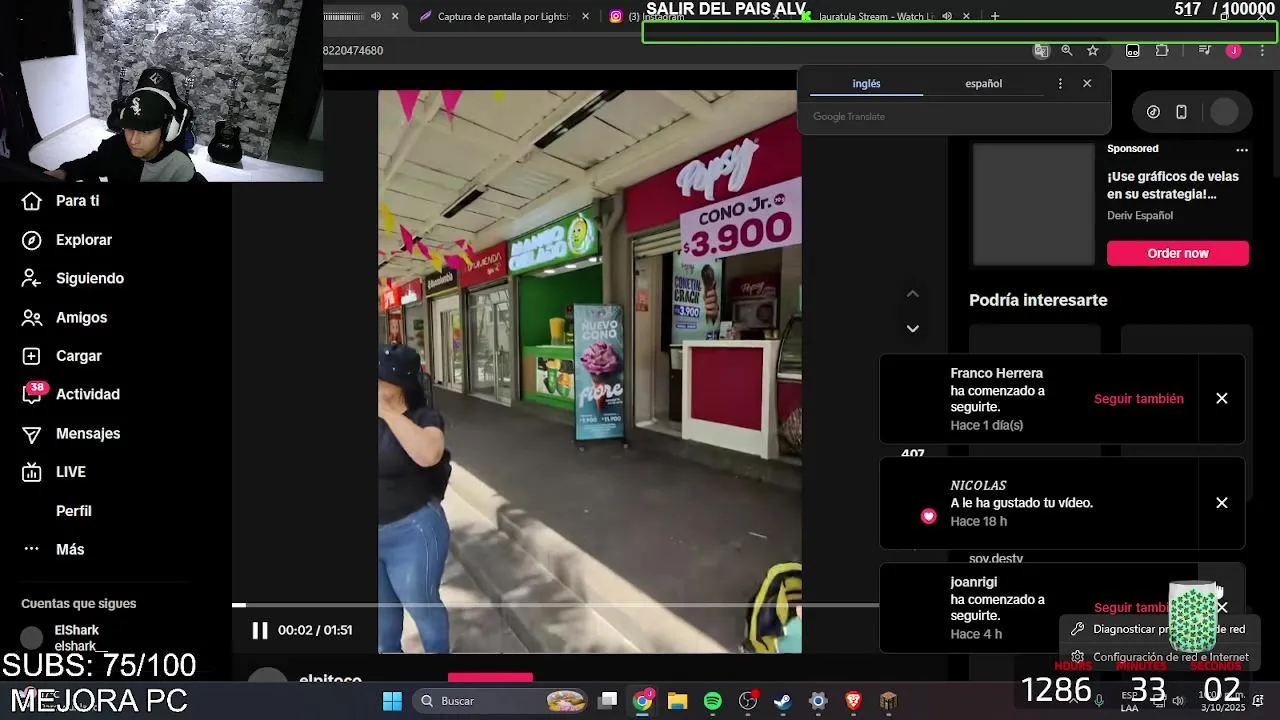
Task: Open the TikTok profile avatar top right
Action: (1224, 112)
